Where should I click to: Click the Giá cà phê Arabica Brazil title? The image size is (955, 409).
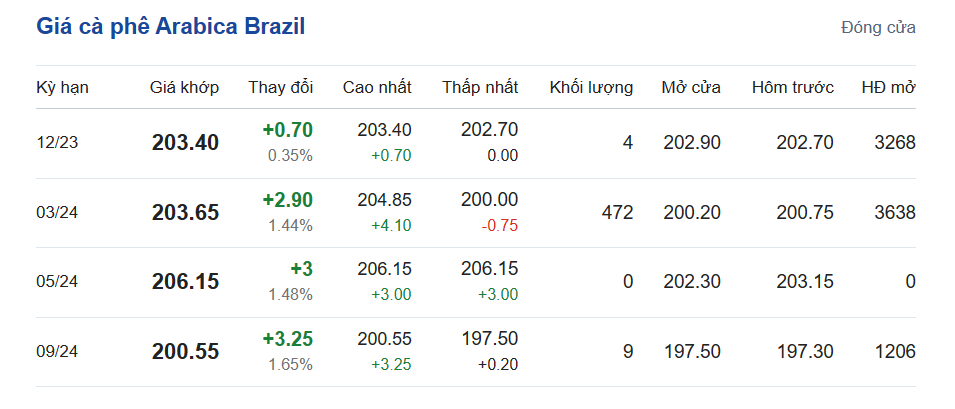170,27
